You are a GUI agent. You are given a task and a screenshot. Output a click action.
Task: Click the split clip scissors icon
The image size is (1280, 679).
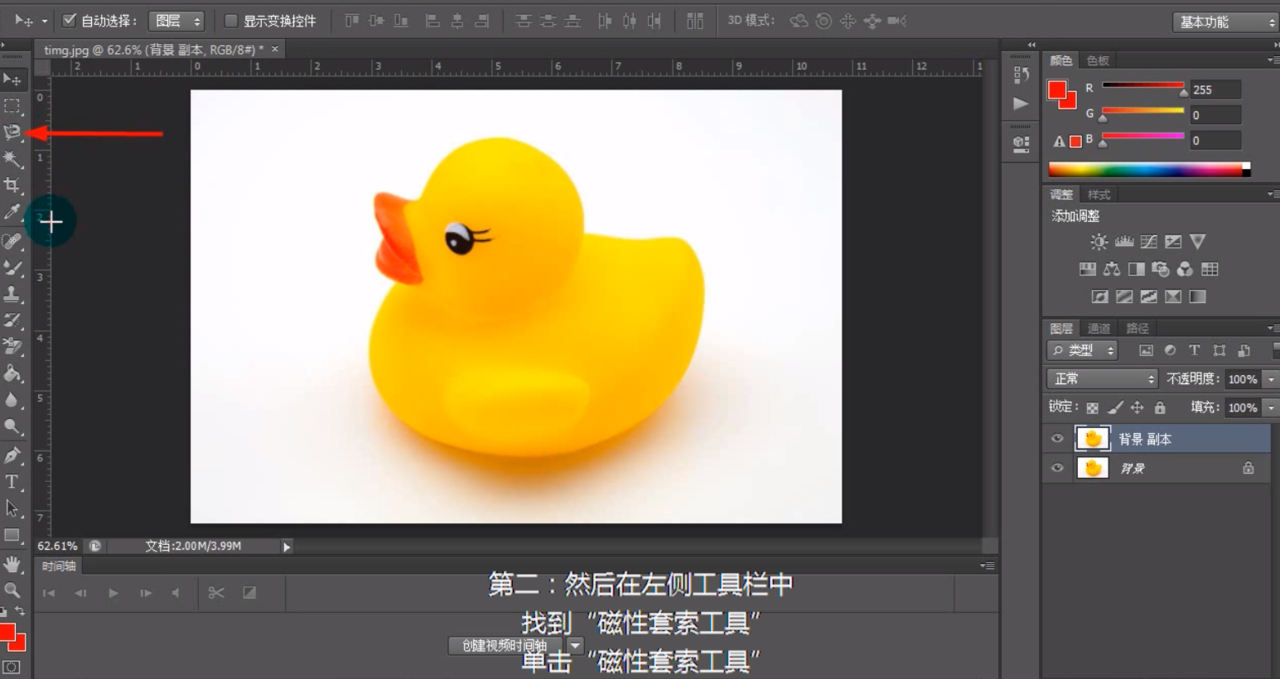216,593
